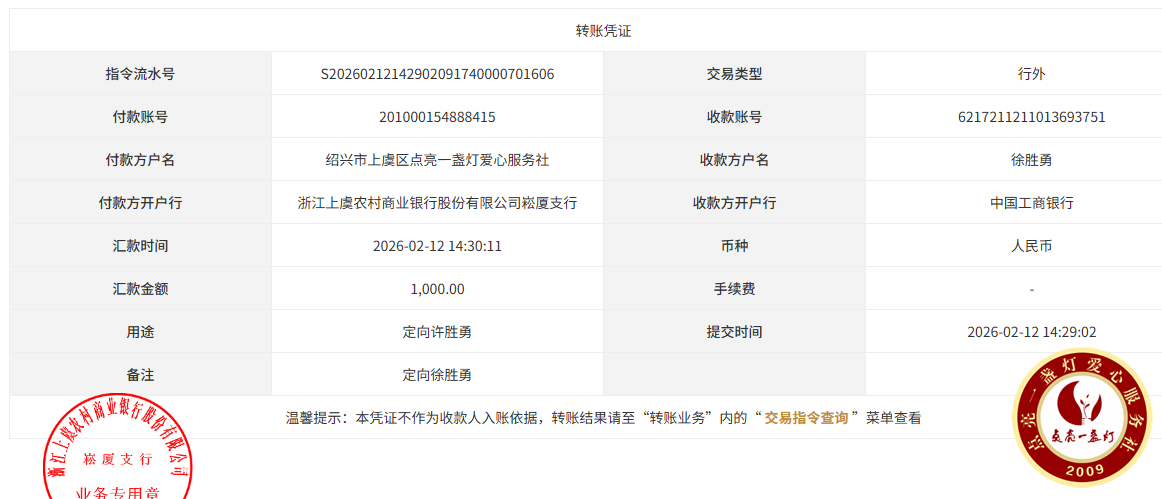Open the 交易指令查询 link
The image size is (1162, 499).
[806, 418]
